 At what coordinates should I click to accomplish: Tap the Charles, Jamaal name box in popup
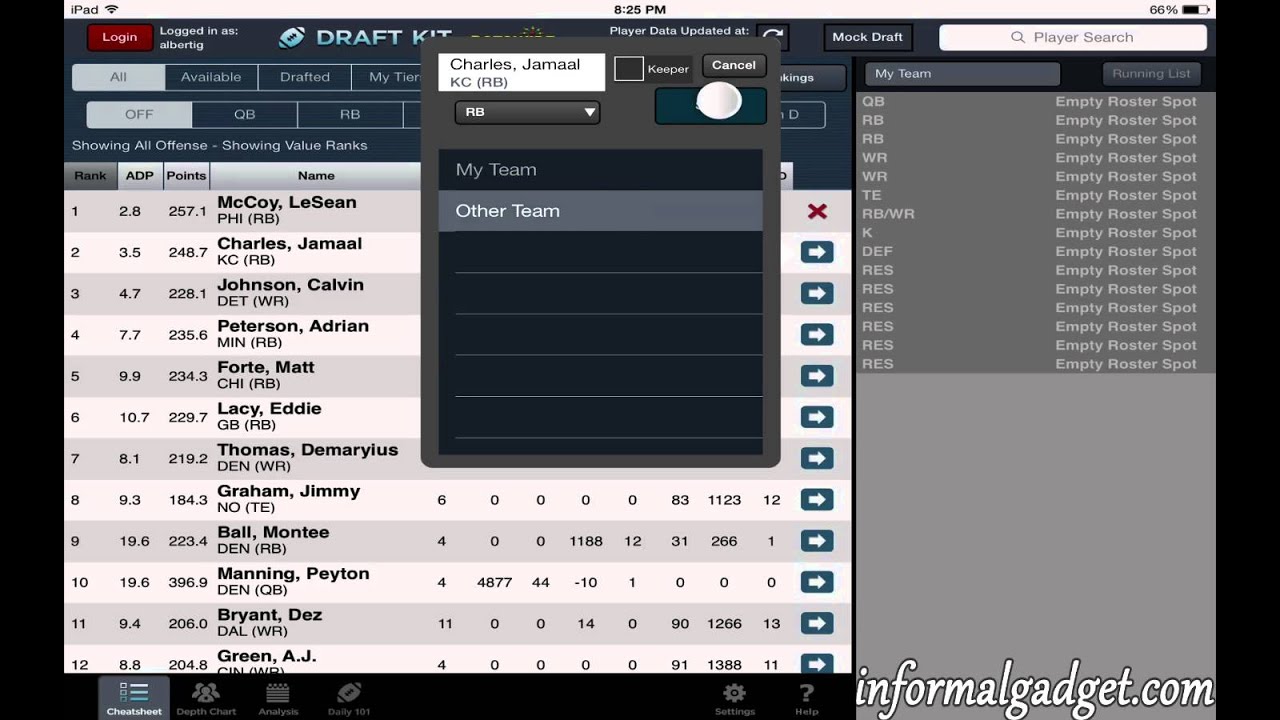coord(521,72)
